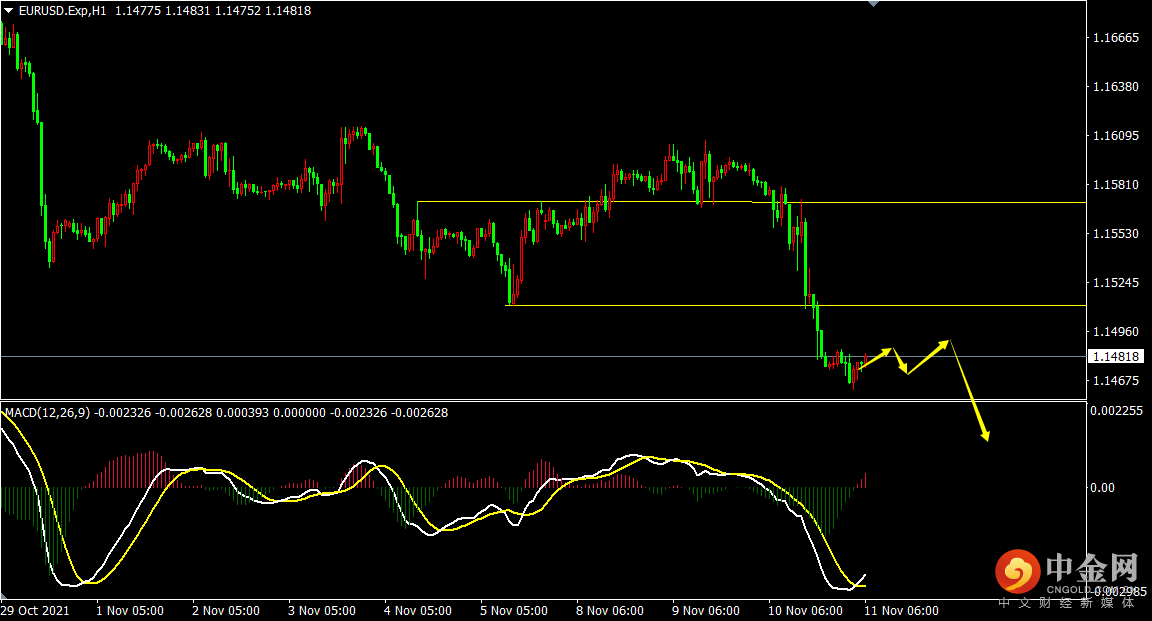Click the 4 Nov 05:00 time label
Image resolution: width=1152 pixels, height=621 pixels.
pos(418,611)
